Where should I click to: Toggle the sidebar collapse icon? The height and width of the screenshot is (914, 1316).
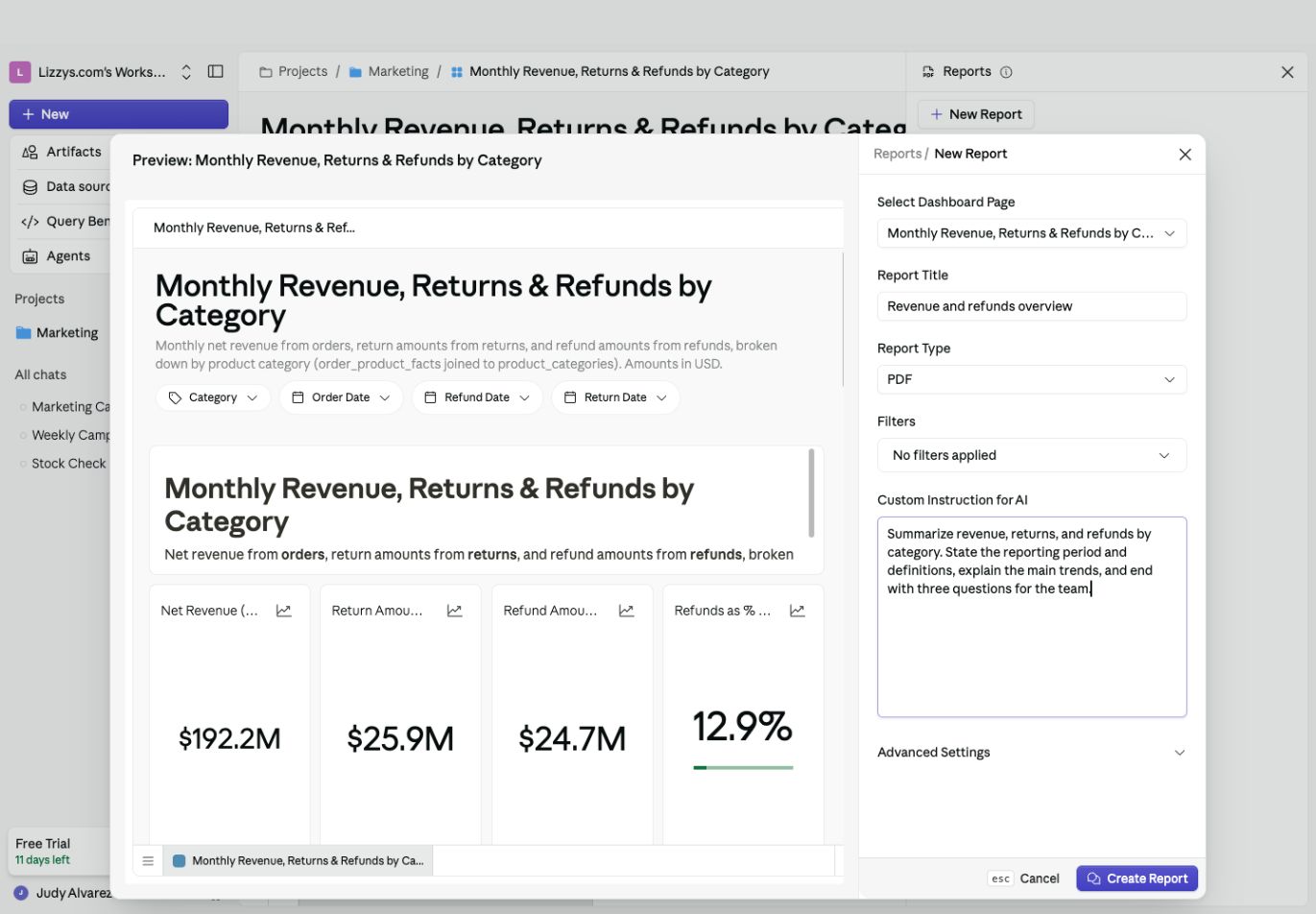(216, 72)
